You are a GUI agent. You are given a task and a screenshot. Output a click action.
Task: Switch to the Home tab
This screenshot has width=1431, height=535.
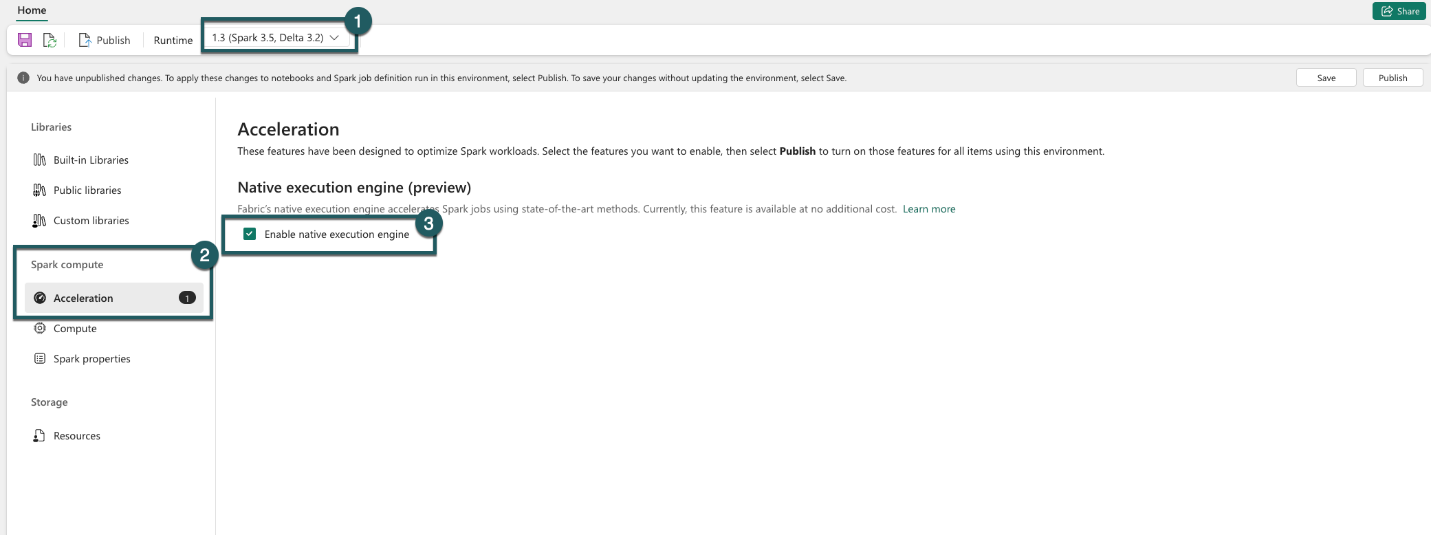click(x=31, y=10)
